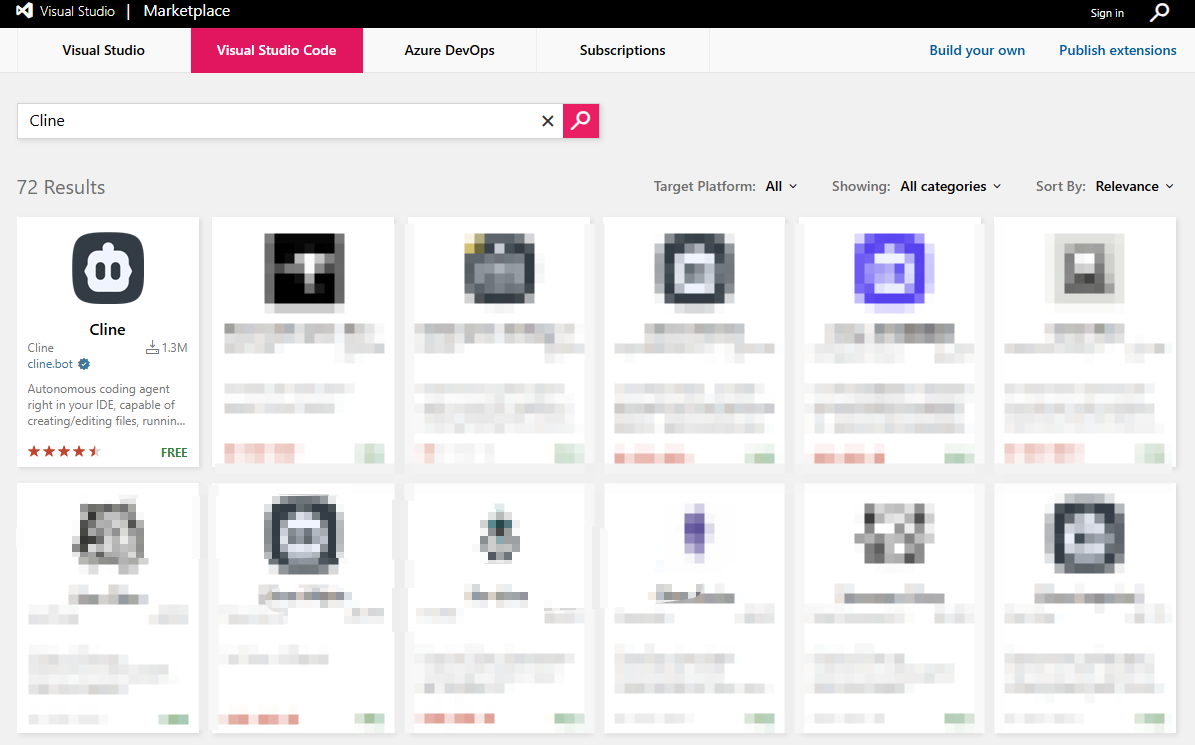Clear the Cline search text

(547, 120)
